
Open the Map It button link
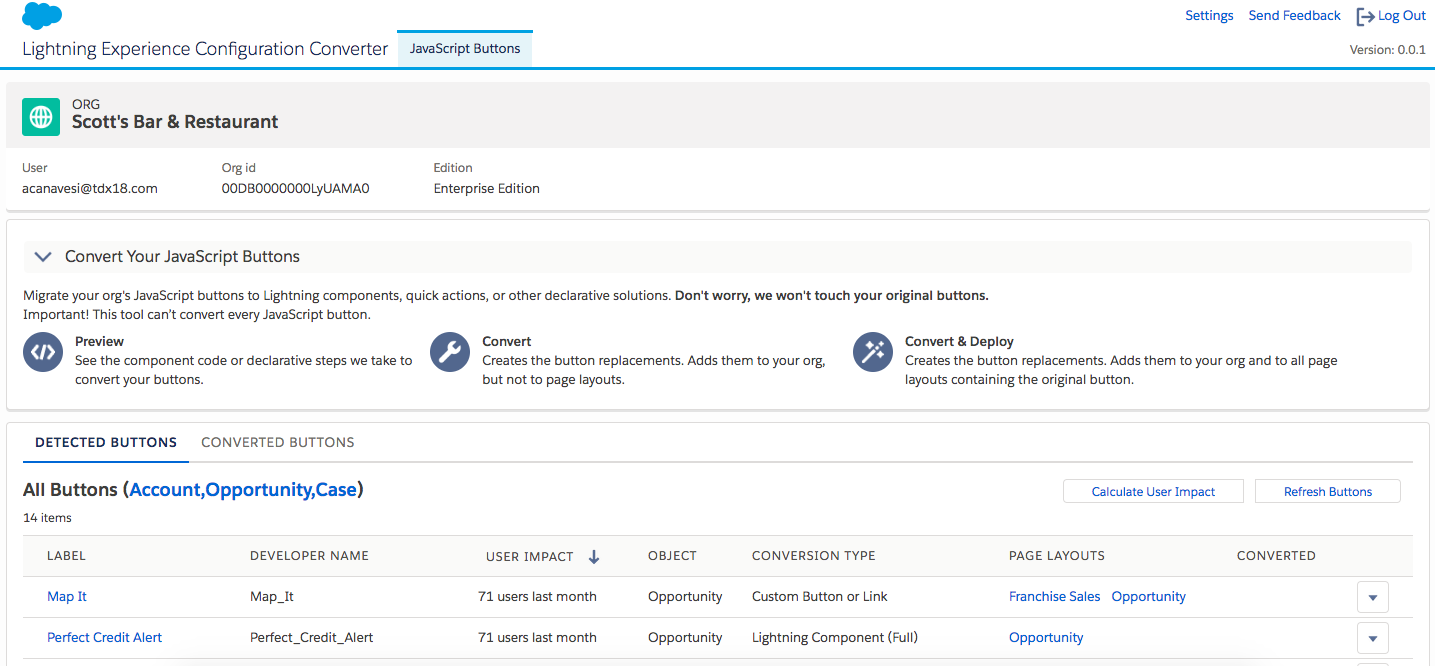pos(67,597)
